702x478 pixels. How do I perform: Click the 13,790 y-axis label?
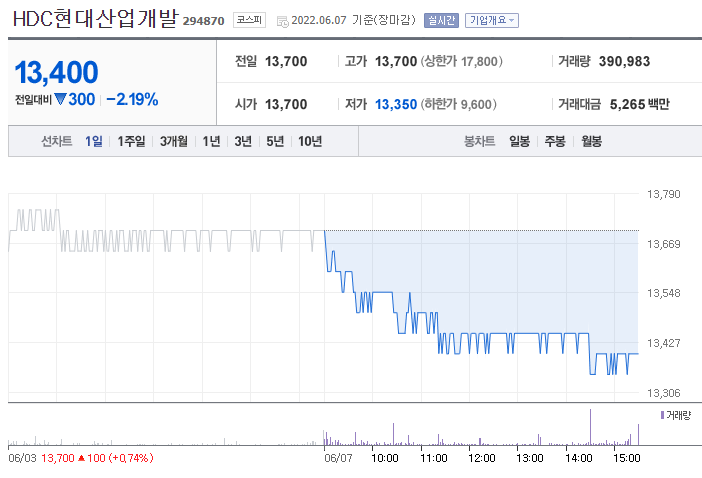point(663,194)
